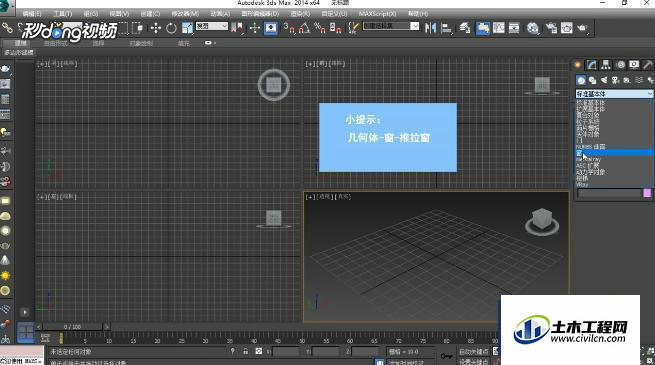The image size is (655, 365).
Task: Click the 自动关键点 Auto Key button
Action: tap(473, 352)
